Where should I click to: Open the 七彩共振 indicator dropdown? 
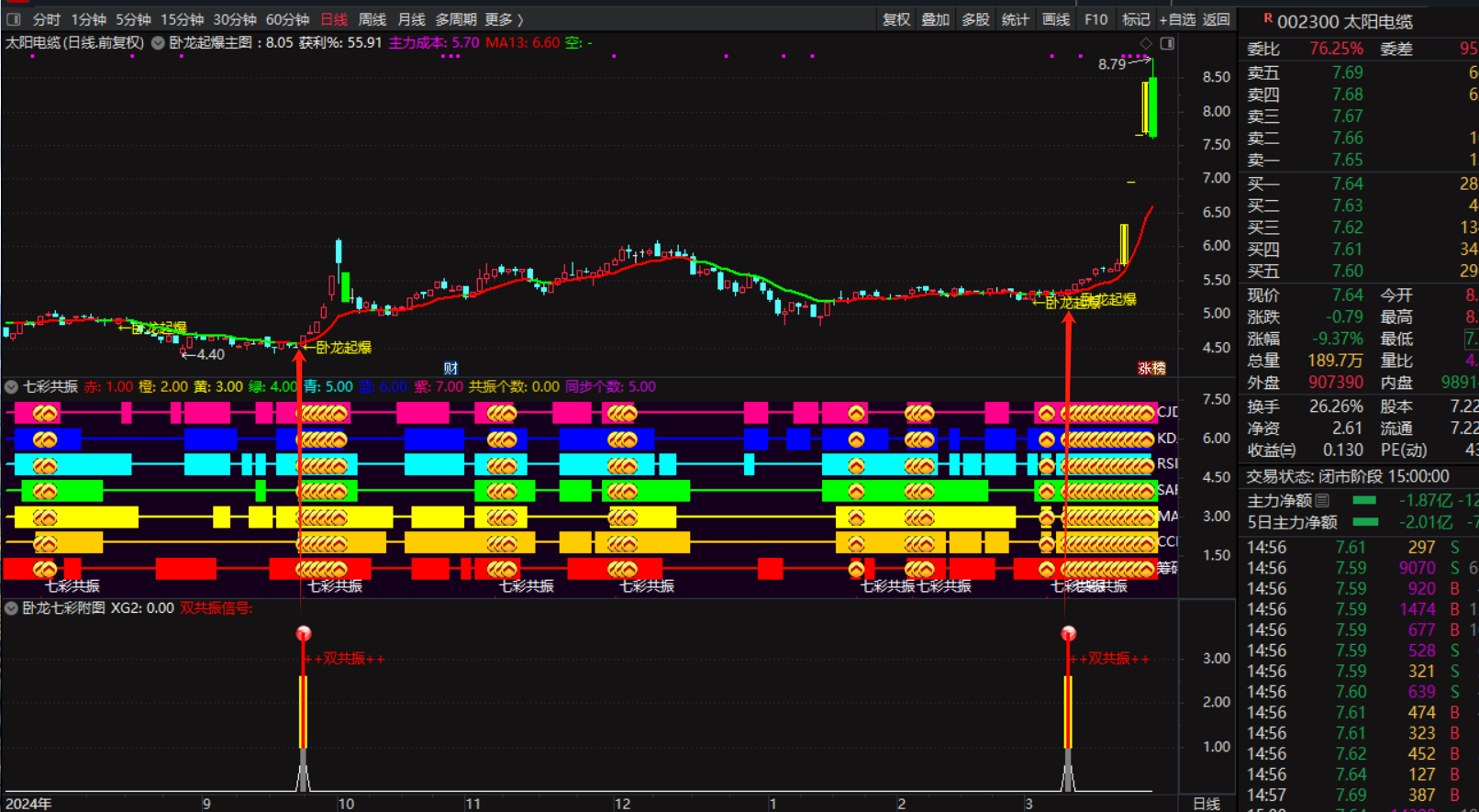click(x=12, y=387)
